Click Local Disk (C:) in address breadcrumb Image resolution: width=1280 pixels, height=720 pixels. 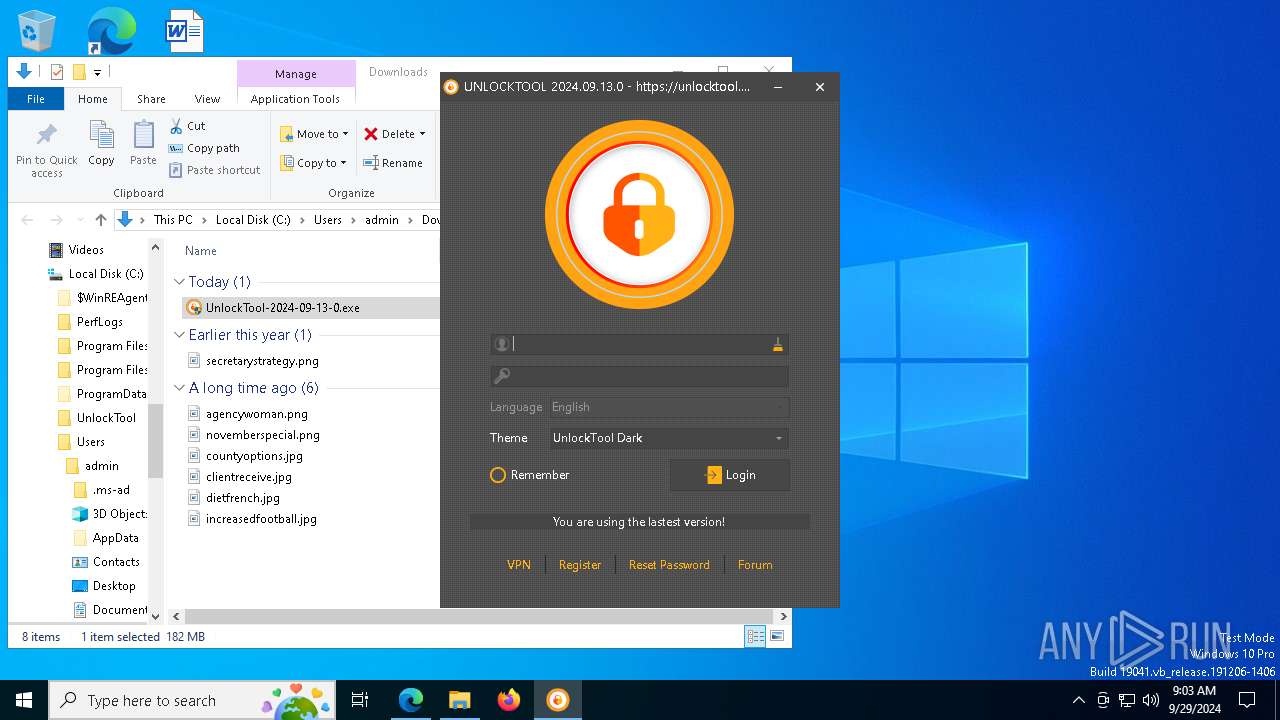click(254, 220)
